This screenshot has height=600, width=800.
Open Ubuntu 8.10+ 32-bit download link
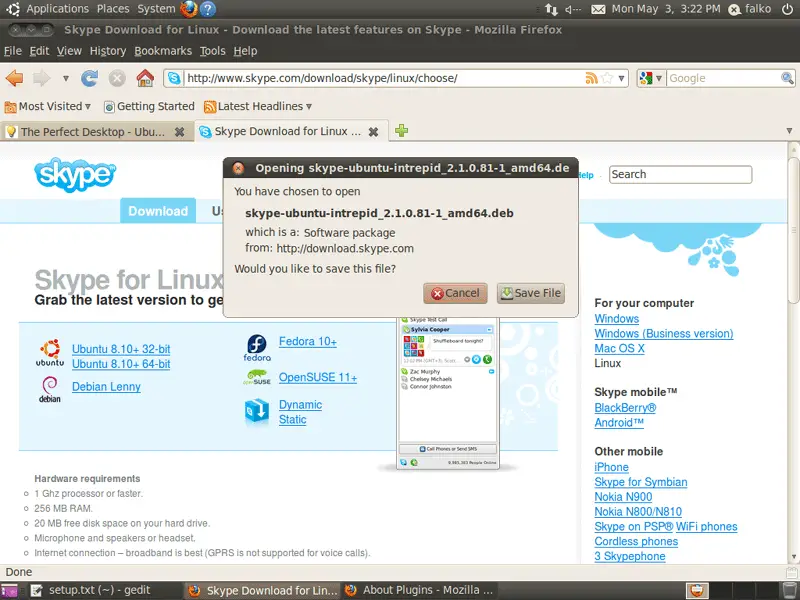pyautogui.click(x=121, y=349)
